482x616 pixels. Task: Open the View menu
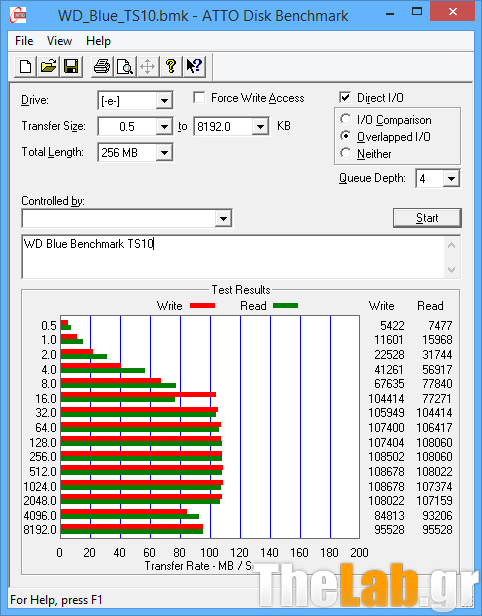click(x=59, y=41)
